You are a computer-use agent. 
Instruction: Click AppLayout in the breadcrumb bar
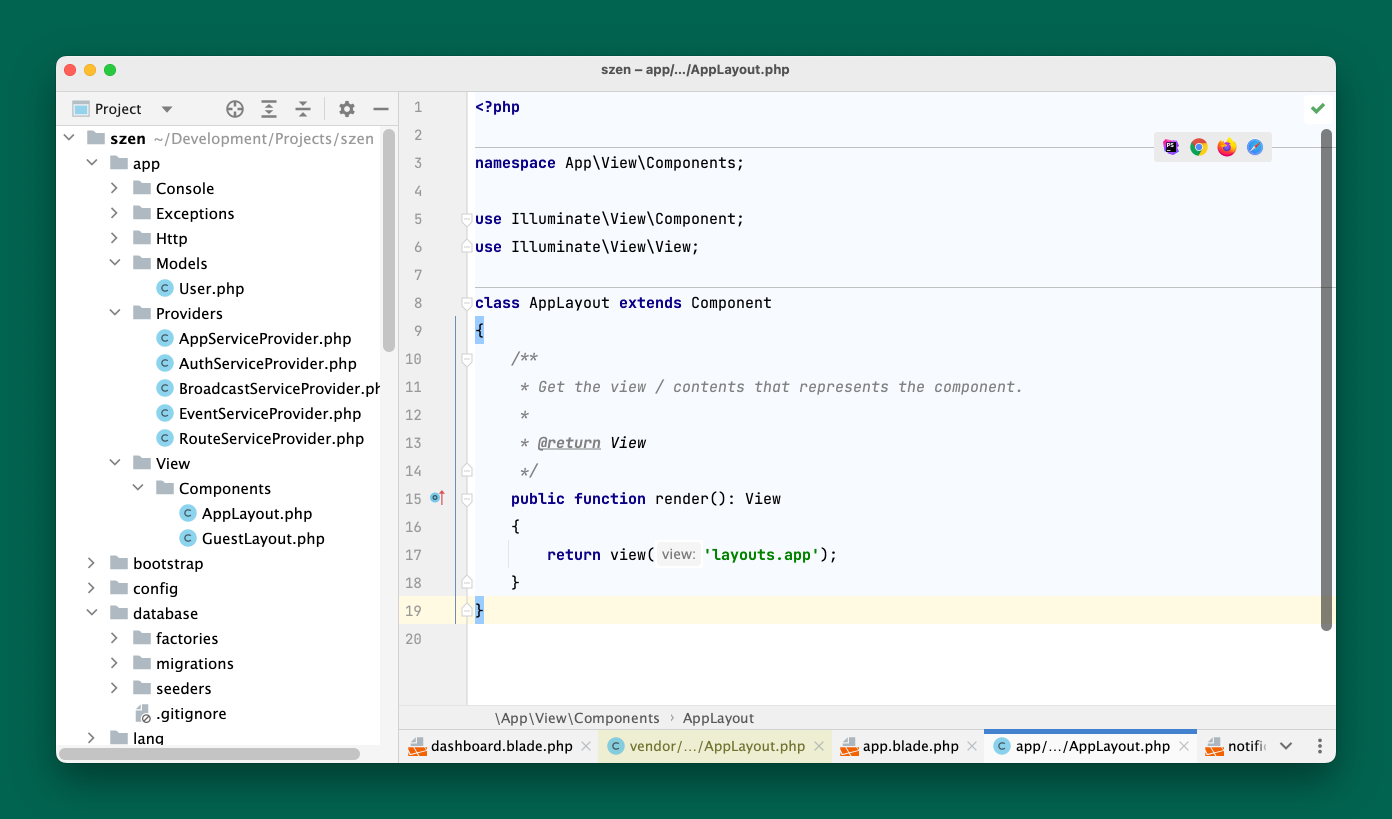[x=718, y=718]
